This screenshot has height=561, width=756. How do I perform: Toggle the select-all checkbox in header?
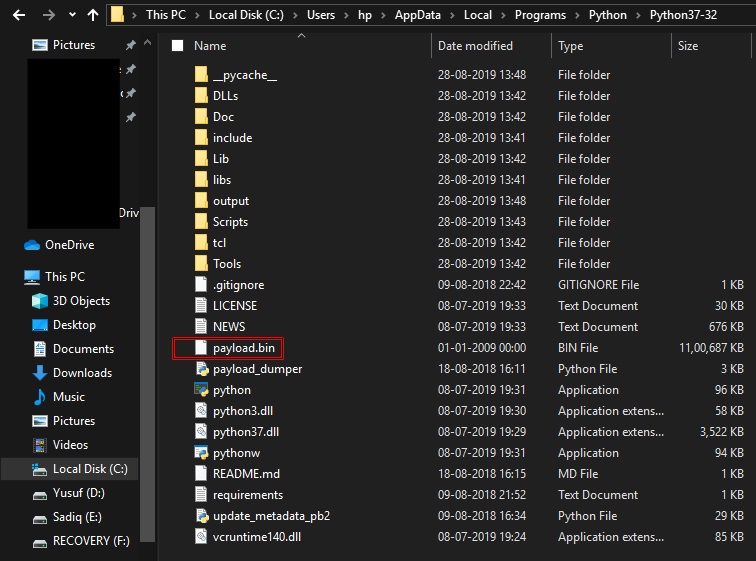click(177, 46)
